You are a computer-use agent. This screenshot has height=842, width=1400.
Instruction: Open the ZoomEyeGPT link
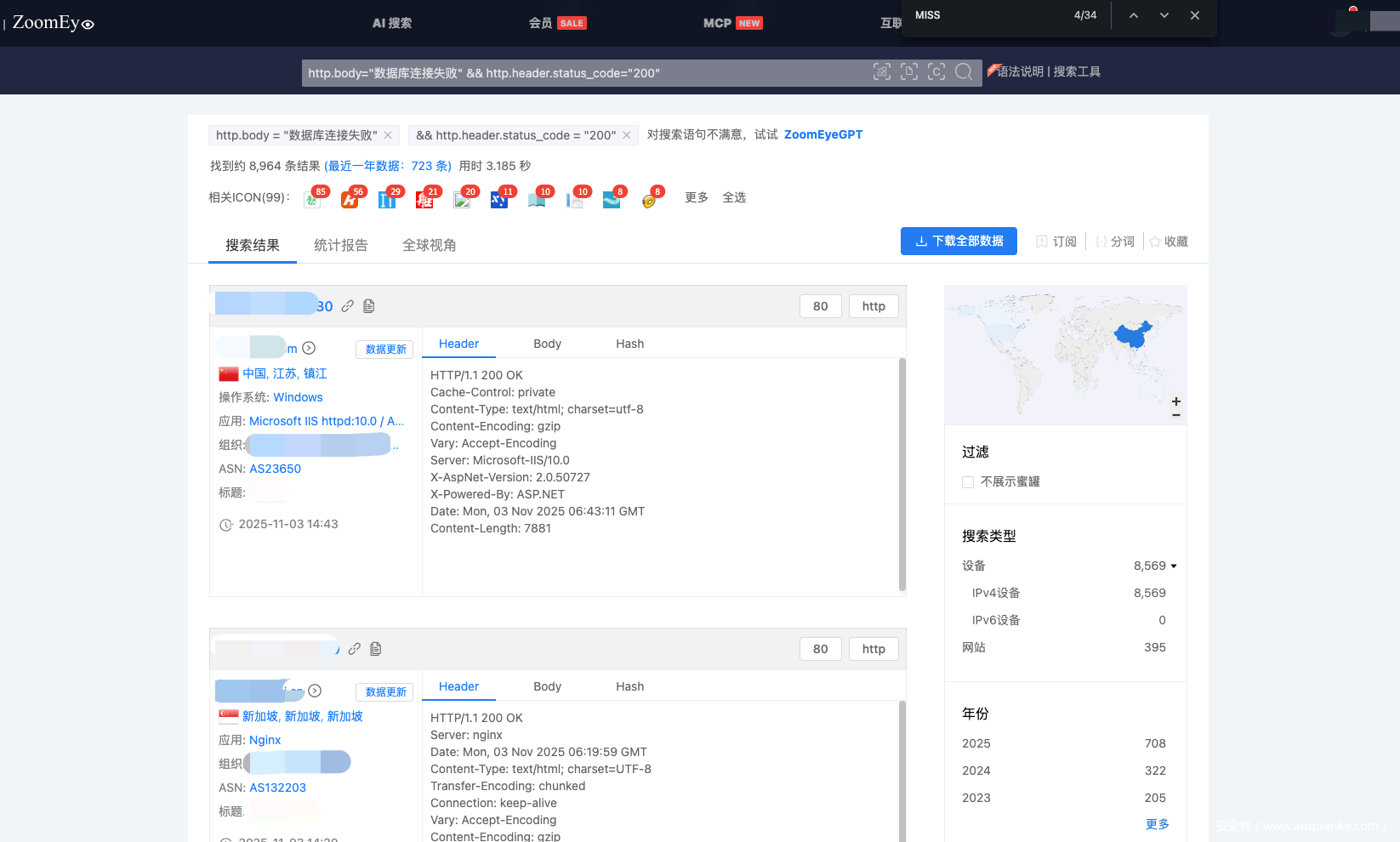point(822,134)
